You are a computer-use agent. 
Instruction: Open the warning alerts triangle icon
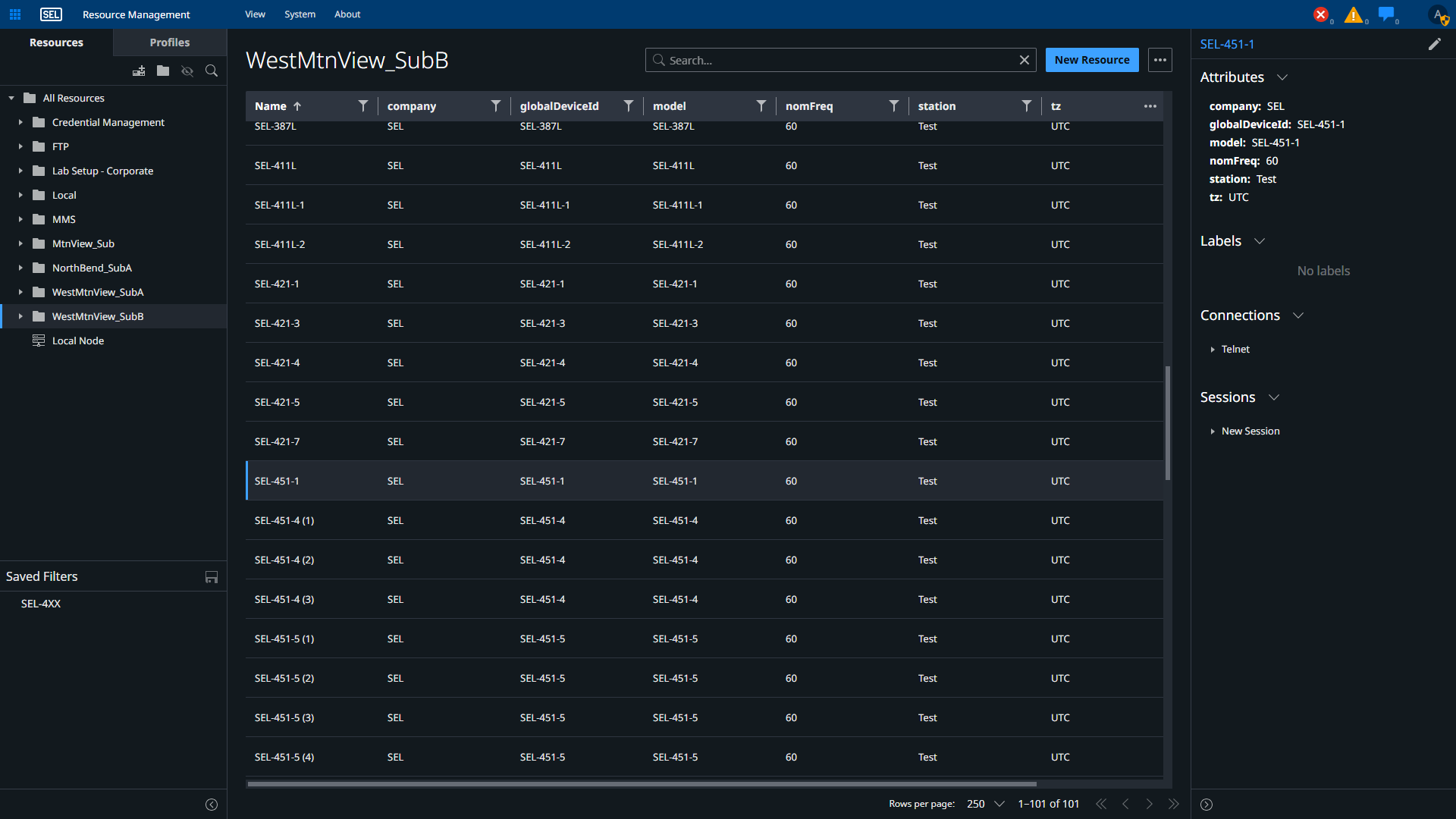(1354, 14)
